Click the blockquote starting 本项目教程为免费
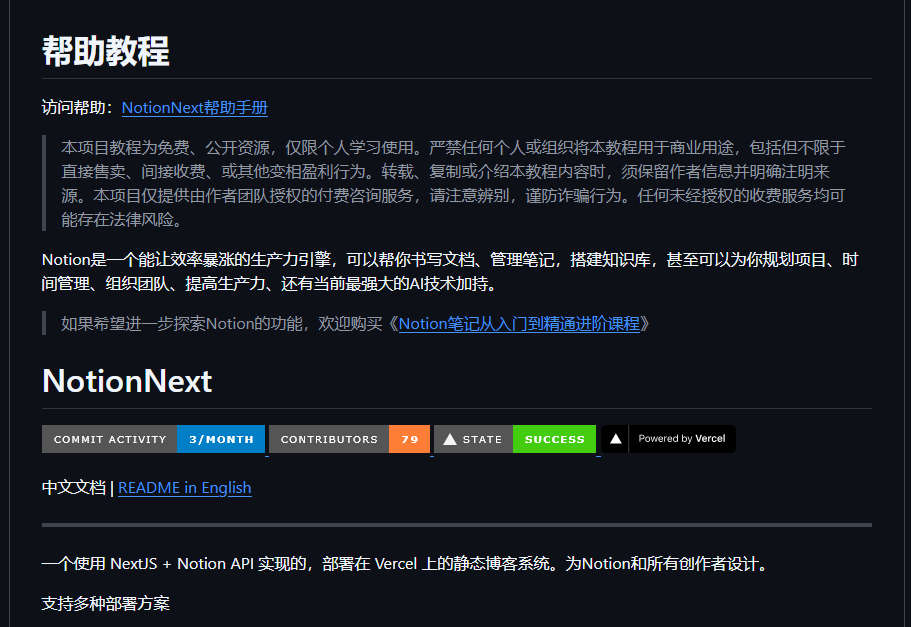 pos(453,184)
